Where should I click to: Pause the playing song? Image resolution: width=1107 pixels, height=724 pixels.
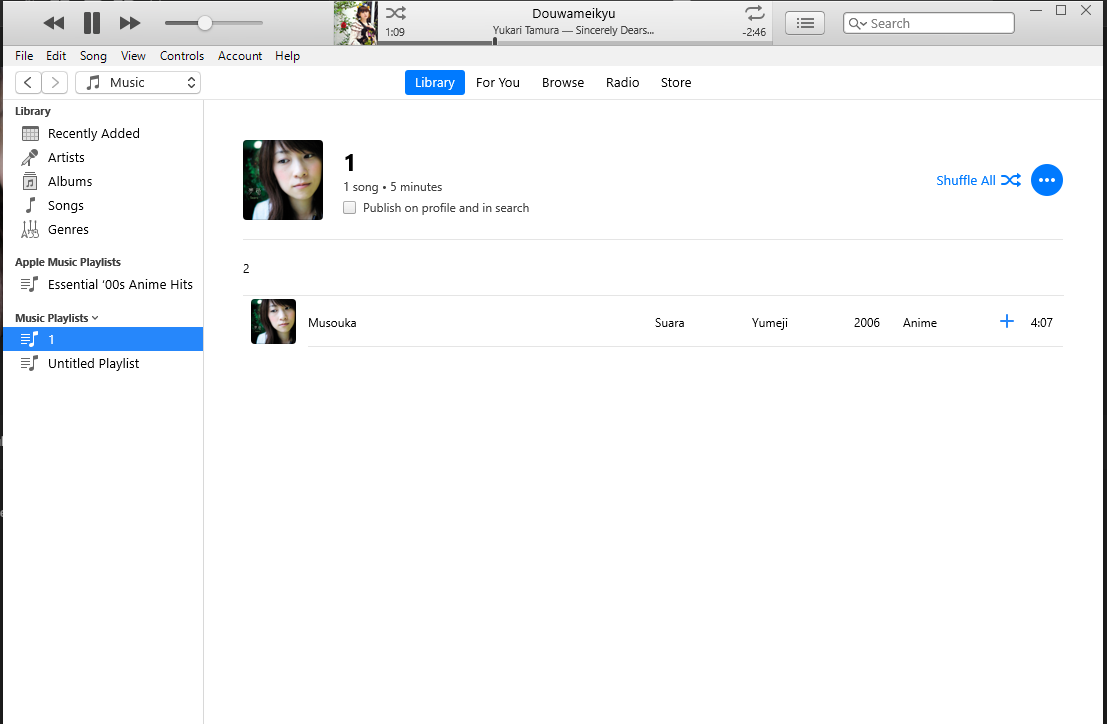click(92, 23)
